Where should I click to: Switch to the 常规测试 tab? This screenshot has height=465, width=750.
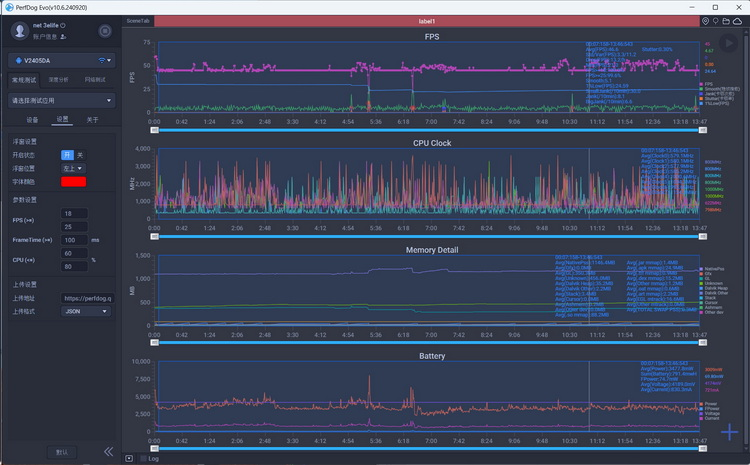(x=24, y=80)
